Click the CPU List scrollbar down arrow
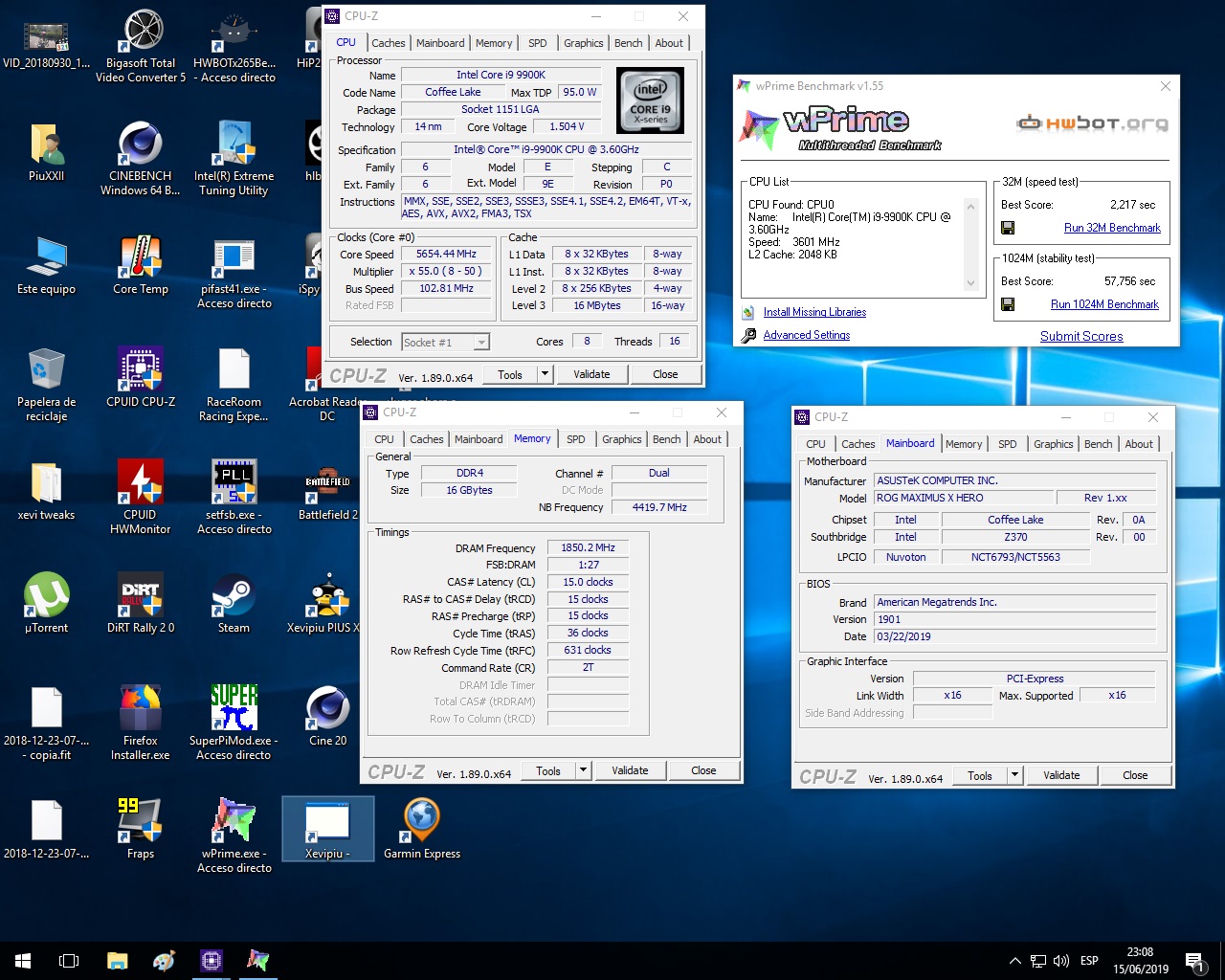1225x980 pixels. click(970, 283)
